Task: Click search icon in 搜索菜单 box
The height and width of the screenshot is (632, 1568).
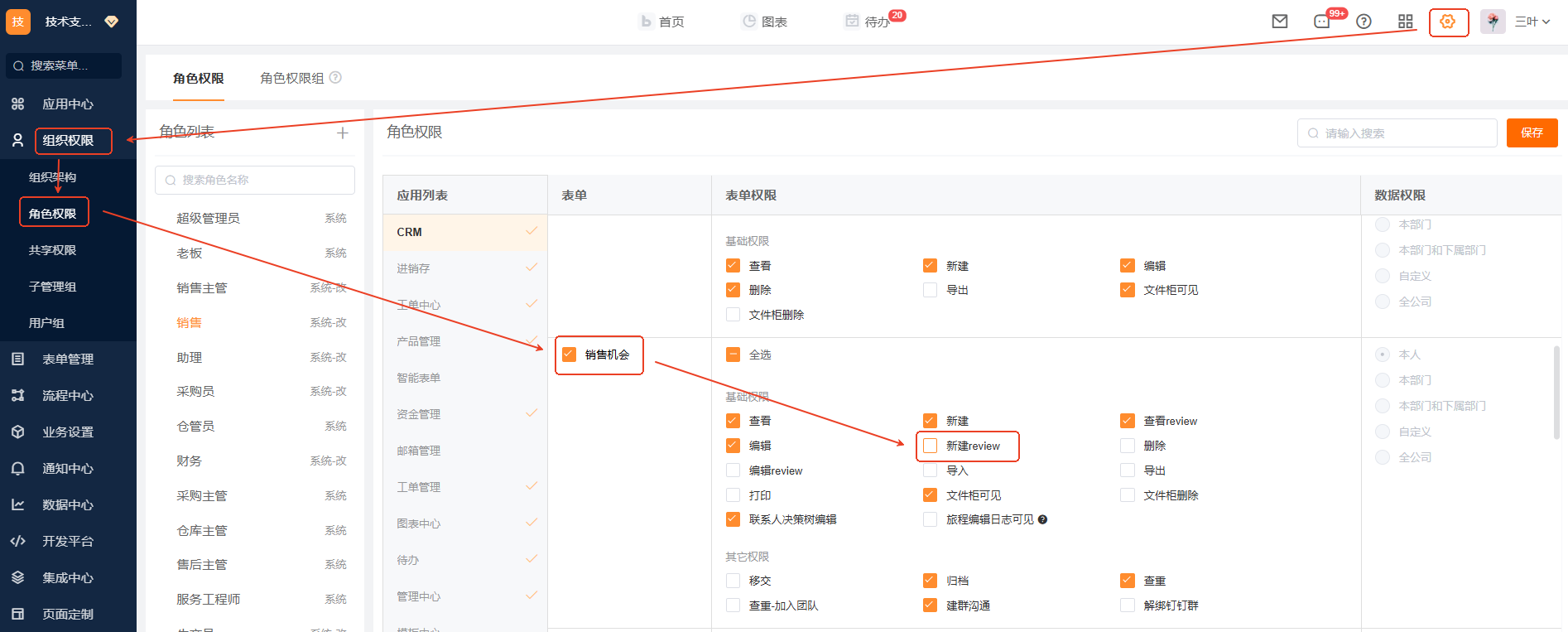Action: coord(18,66)
